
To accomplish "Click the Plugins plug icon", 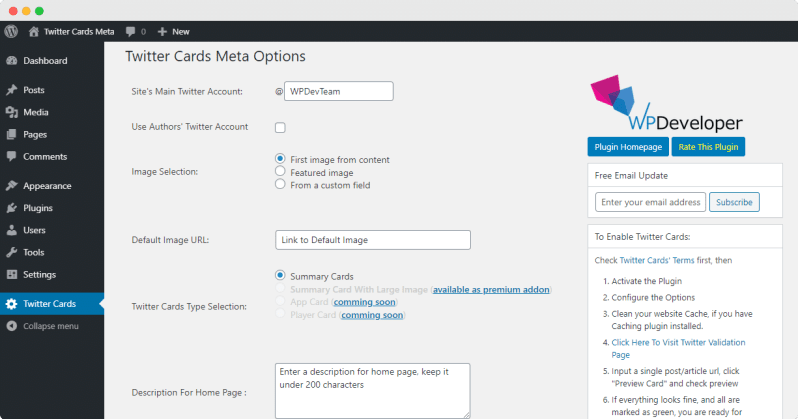I will [11, 208].
